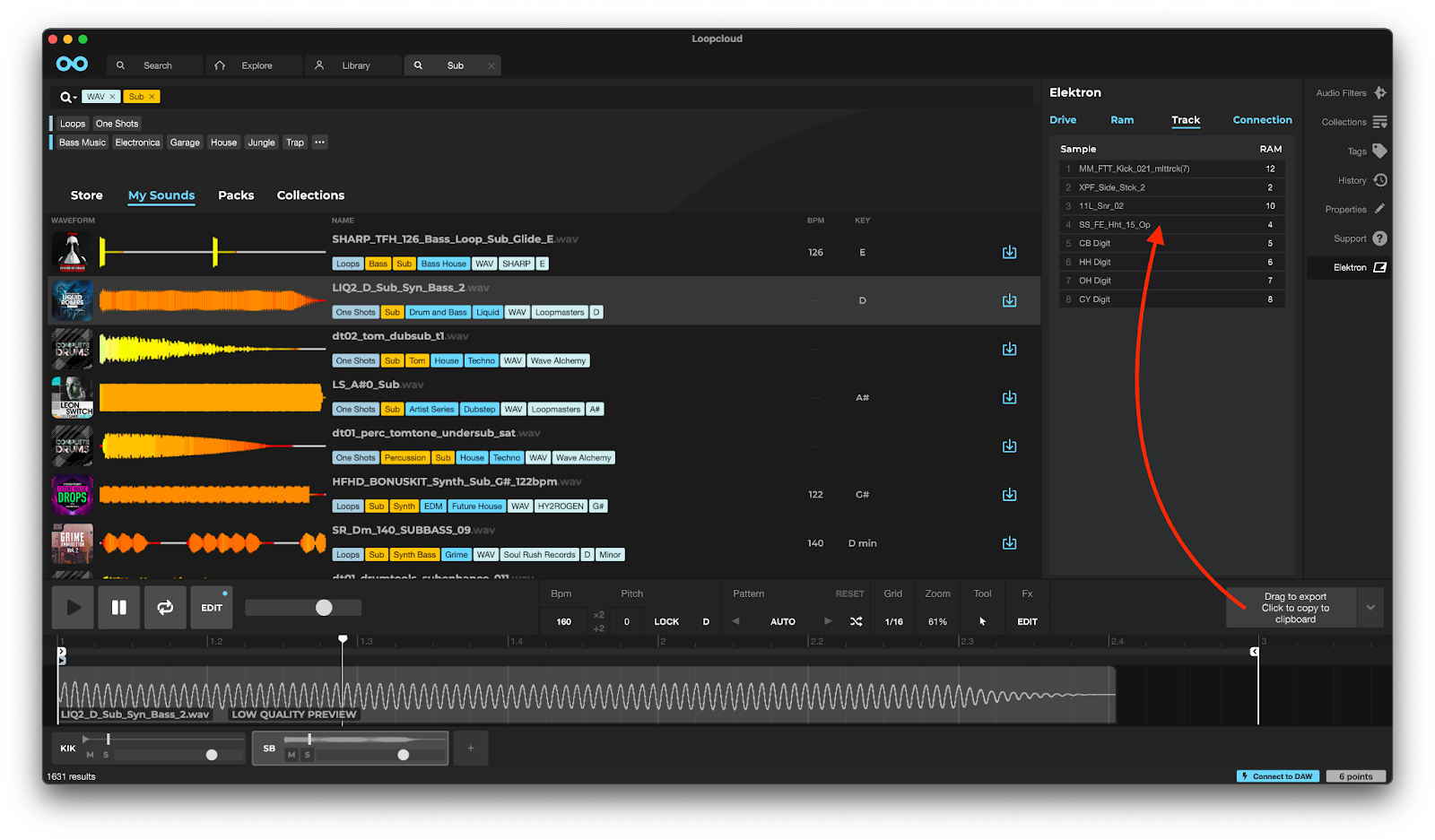Switch to the Library tab

pyautogui.click(x=355, y=65)
